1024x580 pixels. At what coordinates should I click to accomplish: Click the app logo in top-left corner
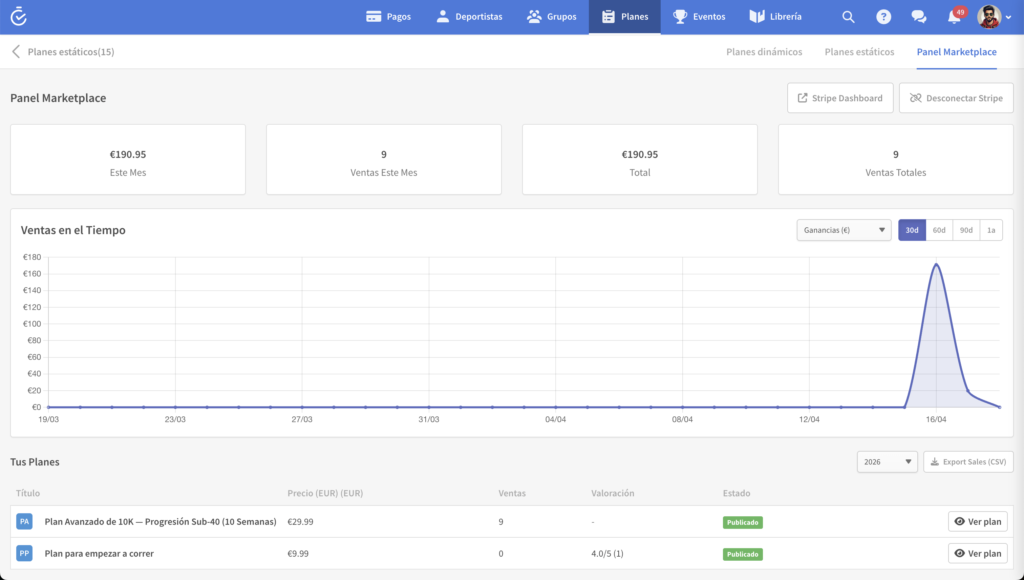click(x=18, y=17)
